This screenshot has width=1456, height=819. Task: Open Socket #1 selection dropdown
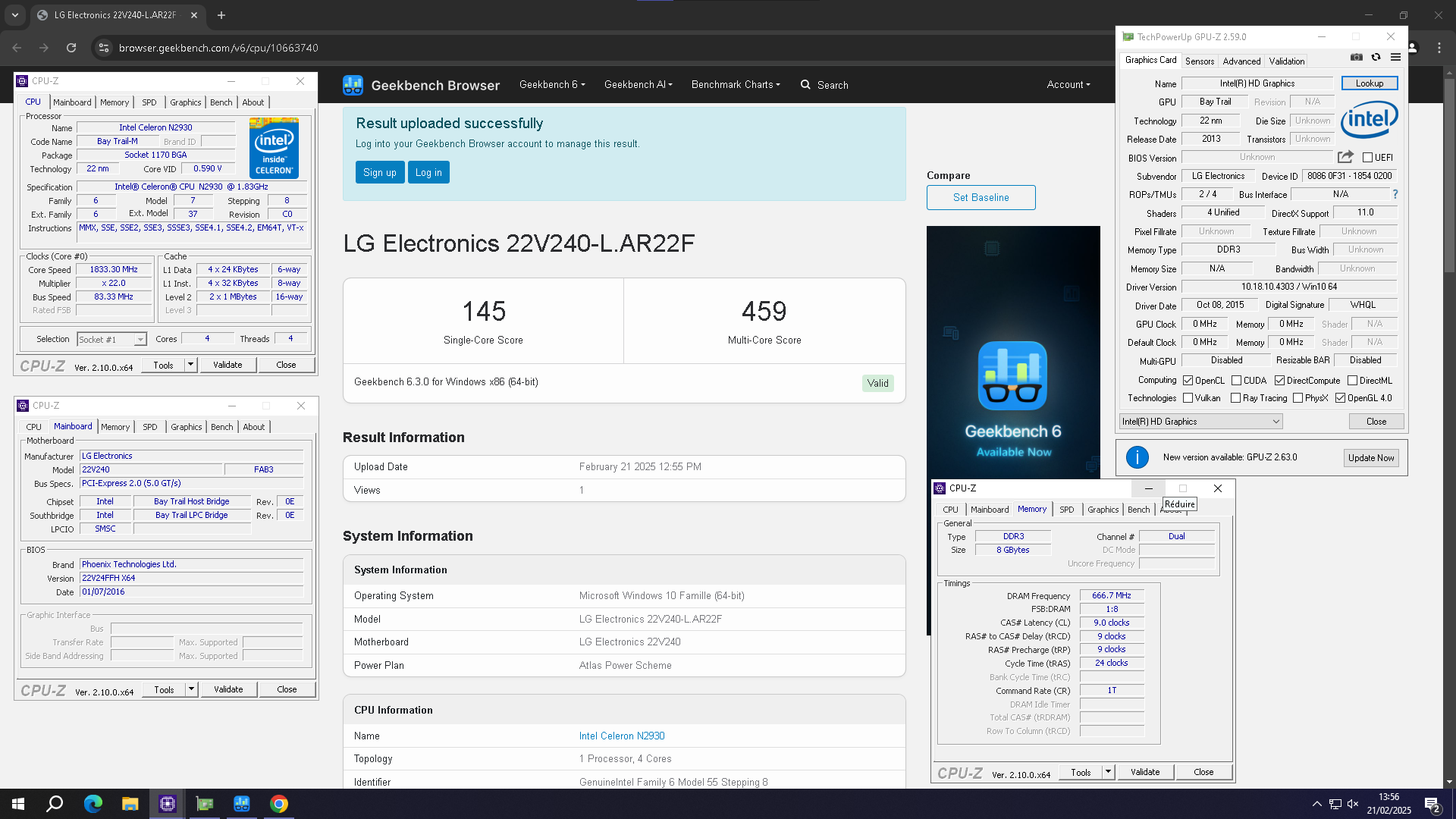(x=111, y=340)
